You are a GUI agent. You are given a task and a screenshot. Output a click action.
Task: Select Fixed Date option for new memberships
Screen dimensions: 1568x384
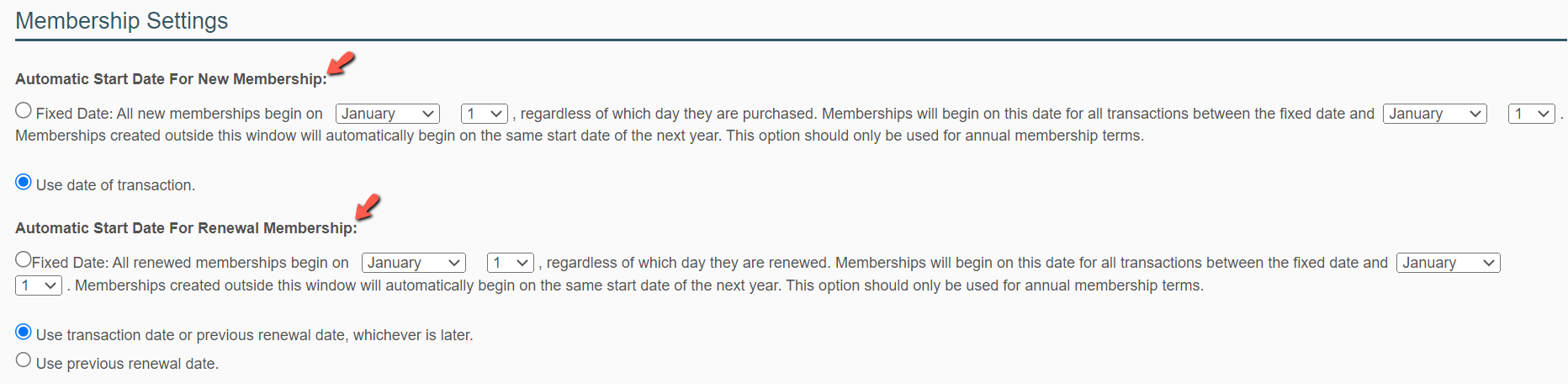tap(24, 110)
